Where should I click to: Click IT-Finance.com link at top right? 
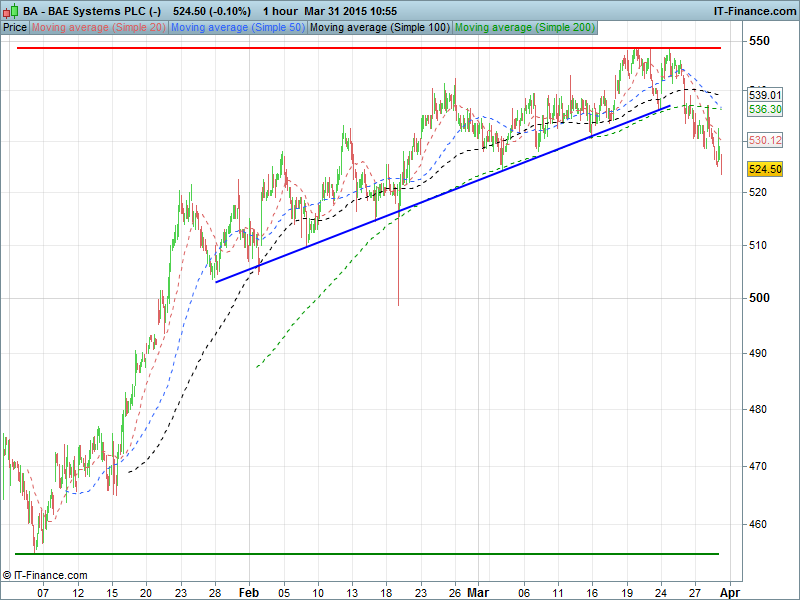pyautogui.click(x=754, y=10)
